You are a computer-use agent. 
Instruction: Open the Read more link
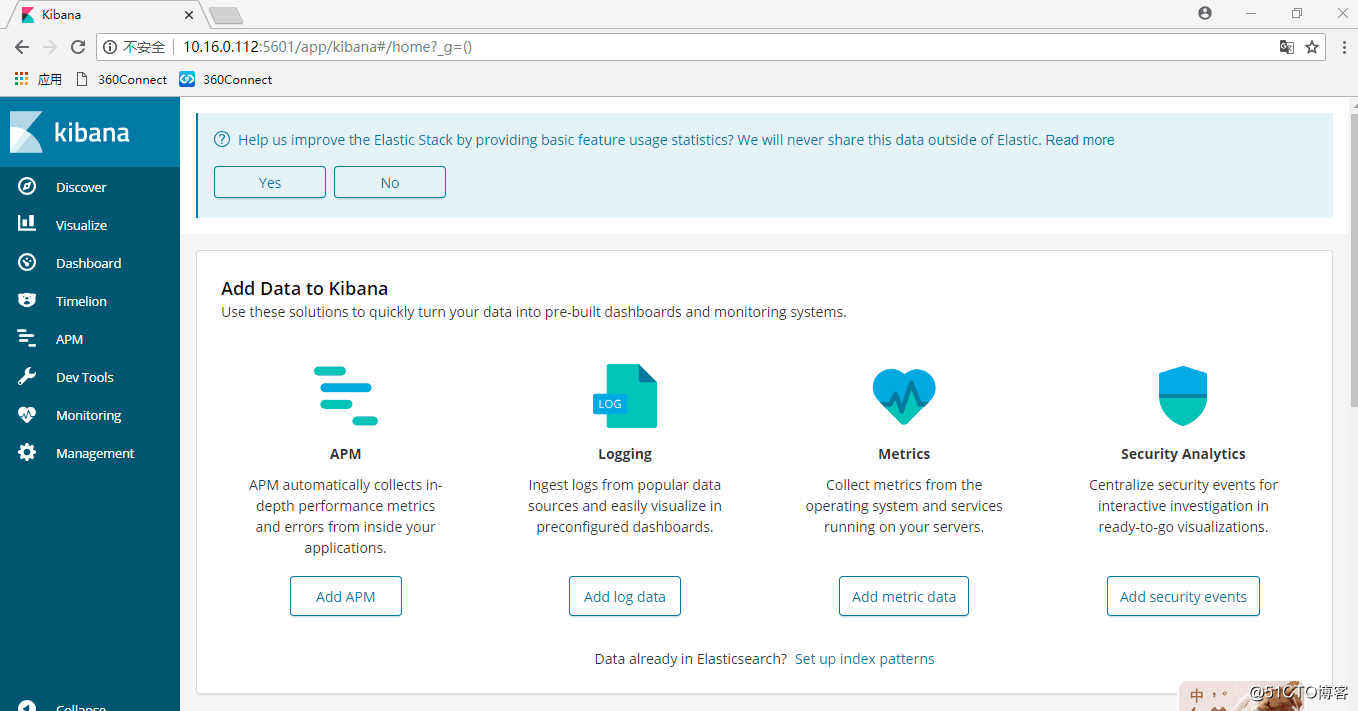pos(1080,140)
